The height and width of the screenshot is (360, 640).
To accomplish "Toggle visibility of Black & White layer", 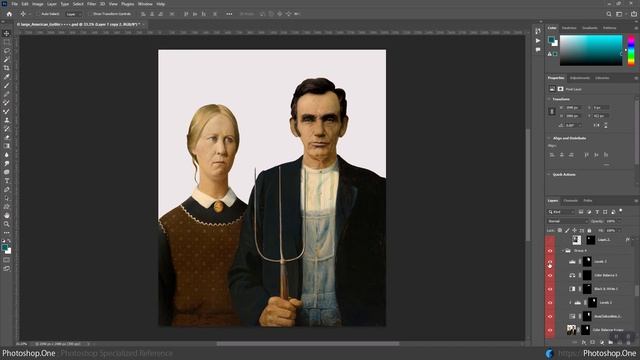I will [550, 289].
